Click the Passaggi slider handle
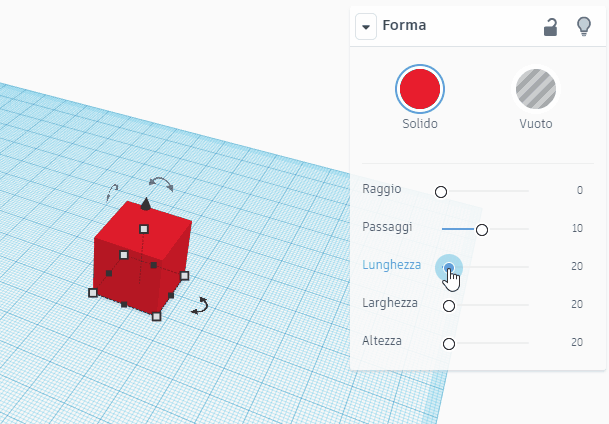 (482, 229)
